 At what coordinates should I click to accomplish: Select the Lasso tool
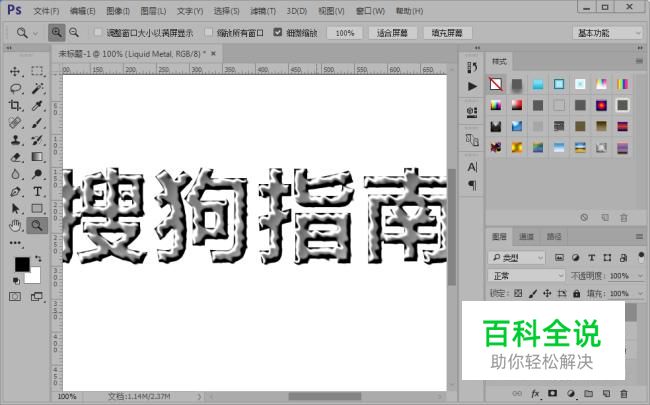tap(15, 88)
